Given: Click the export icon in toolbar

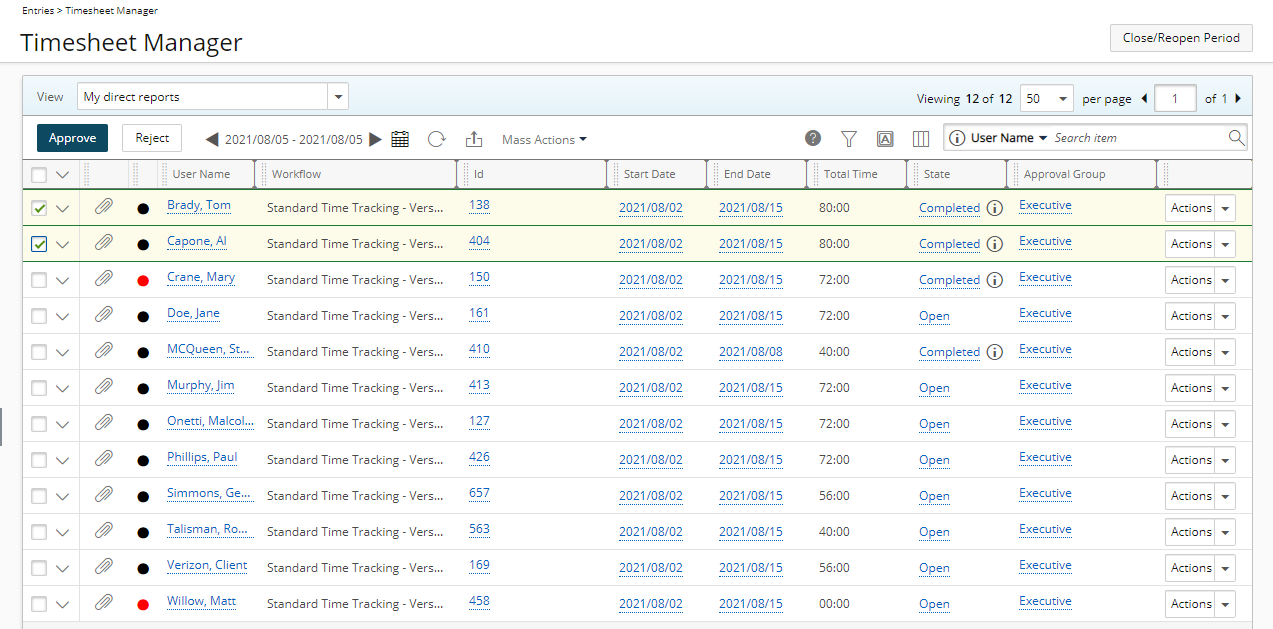Looking at the screenshot, I should click(x=474, y=139).
